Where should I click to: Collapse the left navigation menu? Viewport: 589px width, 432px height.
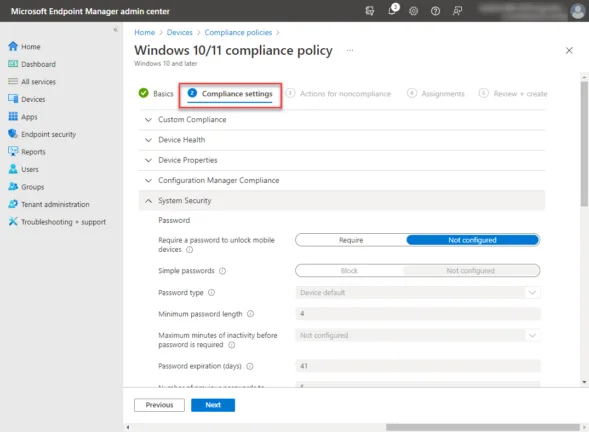click(116, 30)
